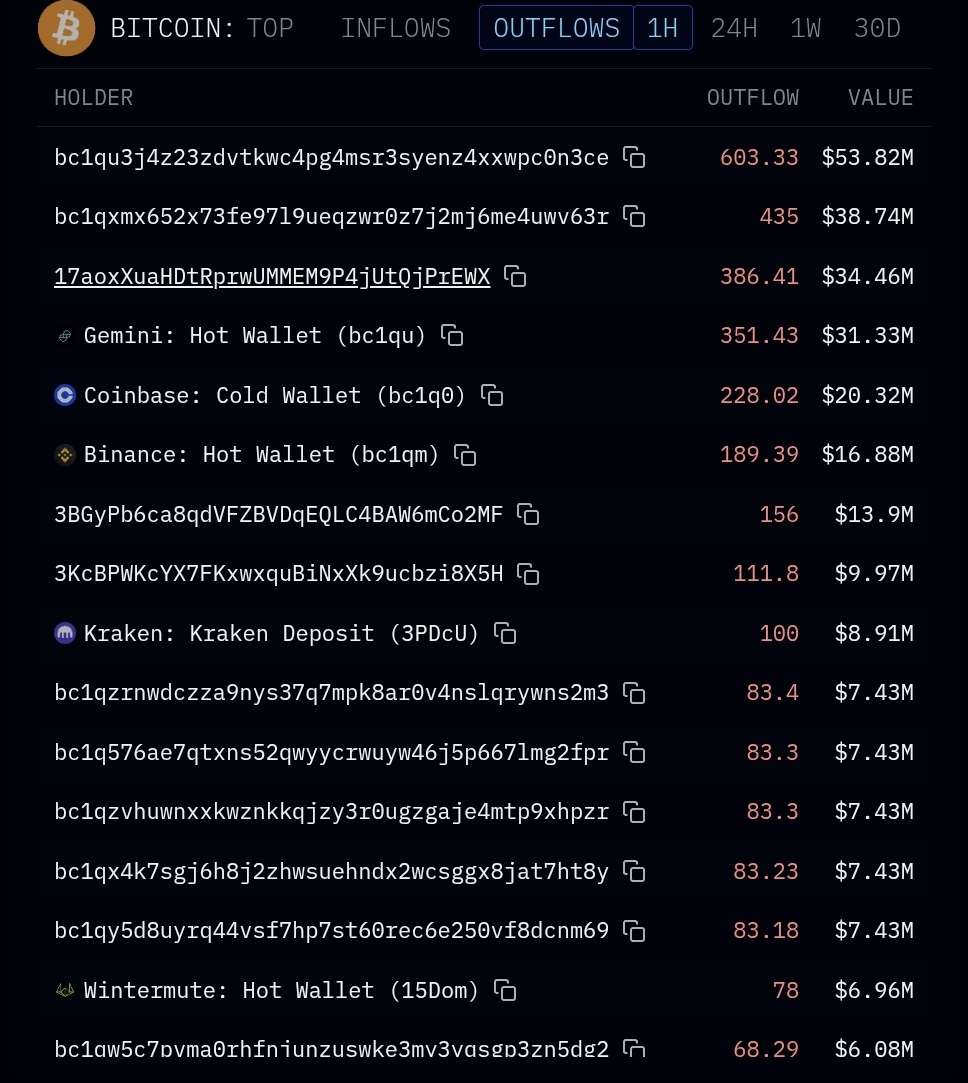968x1083 pixels.
Task: Set timeframe to 1W
Action: tap(805, 28)
